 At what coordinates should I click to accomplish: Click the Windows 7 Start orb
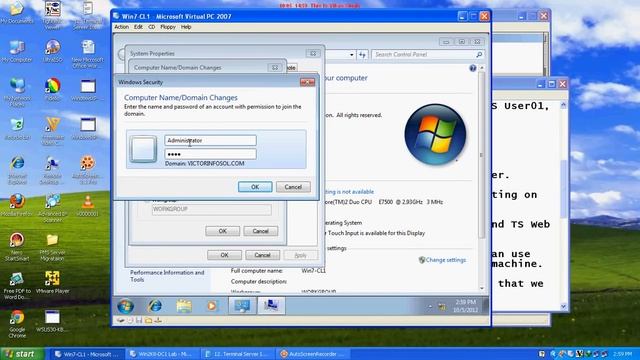125,306
